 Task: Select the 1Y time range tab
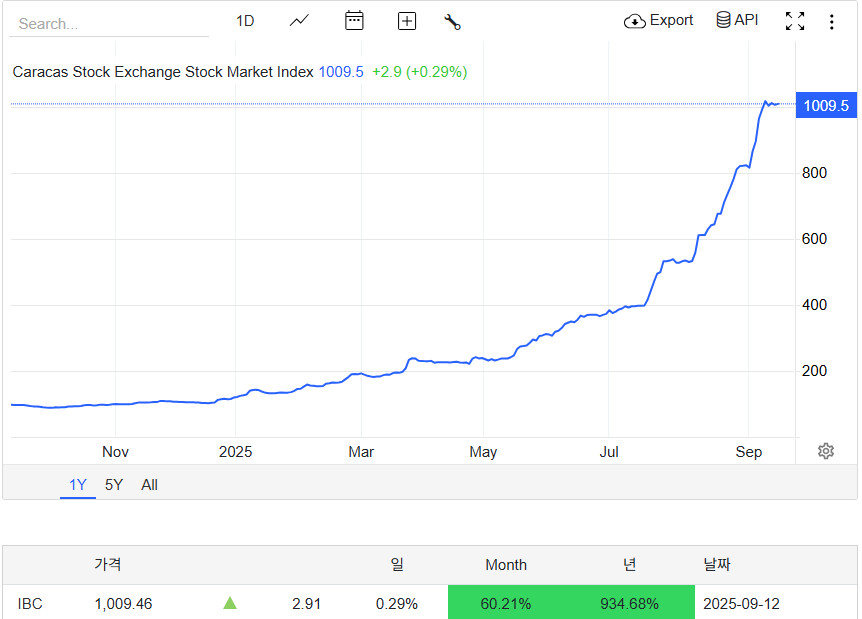(x=78, y=485)
